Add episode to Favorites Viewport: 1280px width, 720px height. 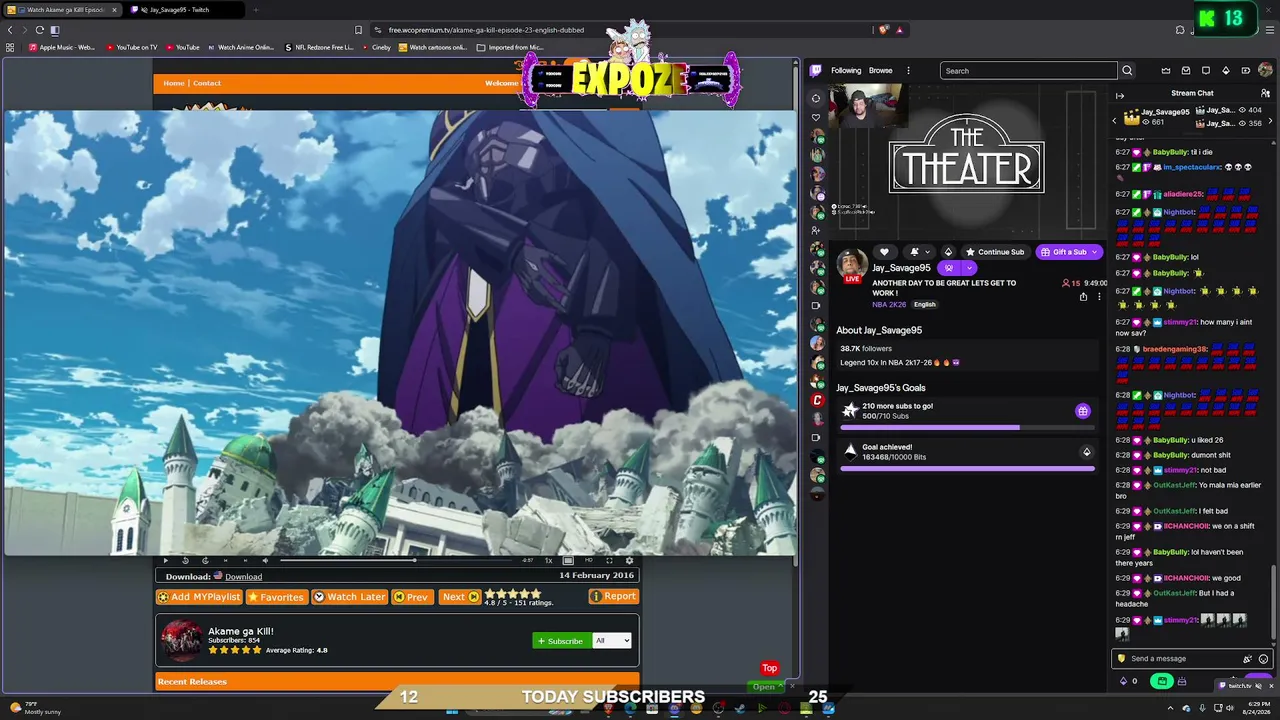(x=275, y=597)
